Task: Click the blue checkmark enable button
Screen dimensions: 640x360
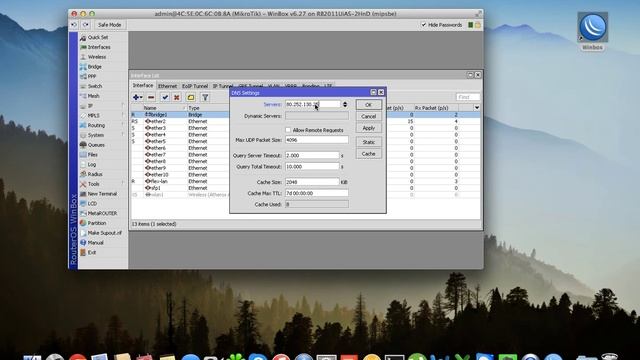Action: pyautogui.click(x=165, y=98)
